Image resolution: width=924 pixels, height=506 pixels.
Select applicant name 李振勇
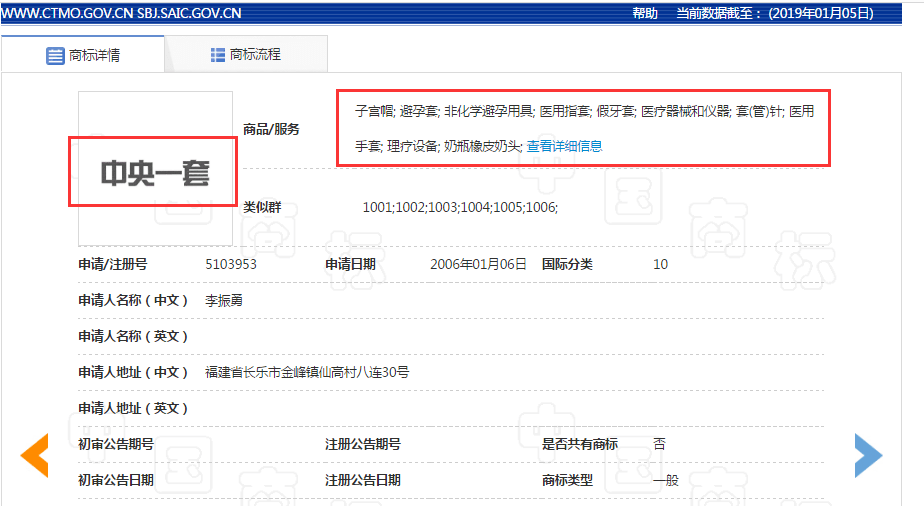click(x=224, y=300)
